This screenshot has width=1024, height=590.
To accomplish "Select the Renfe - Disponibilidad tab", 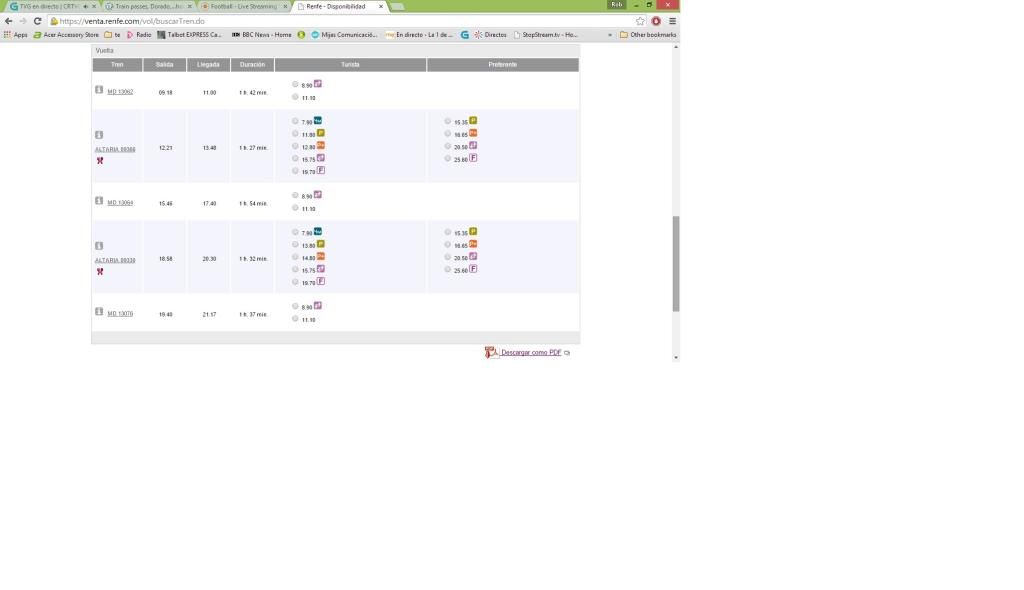I will coord(340,7).
